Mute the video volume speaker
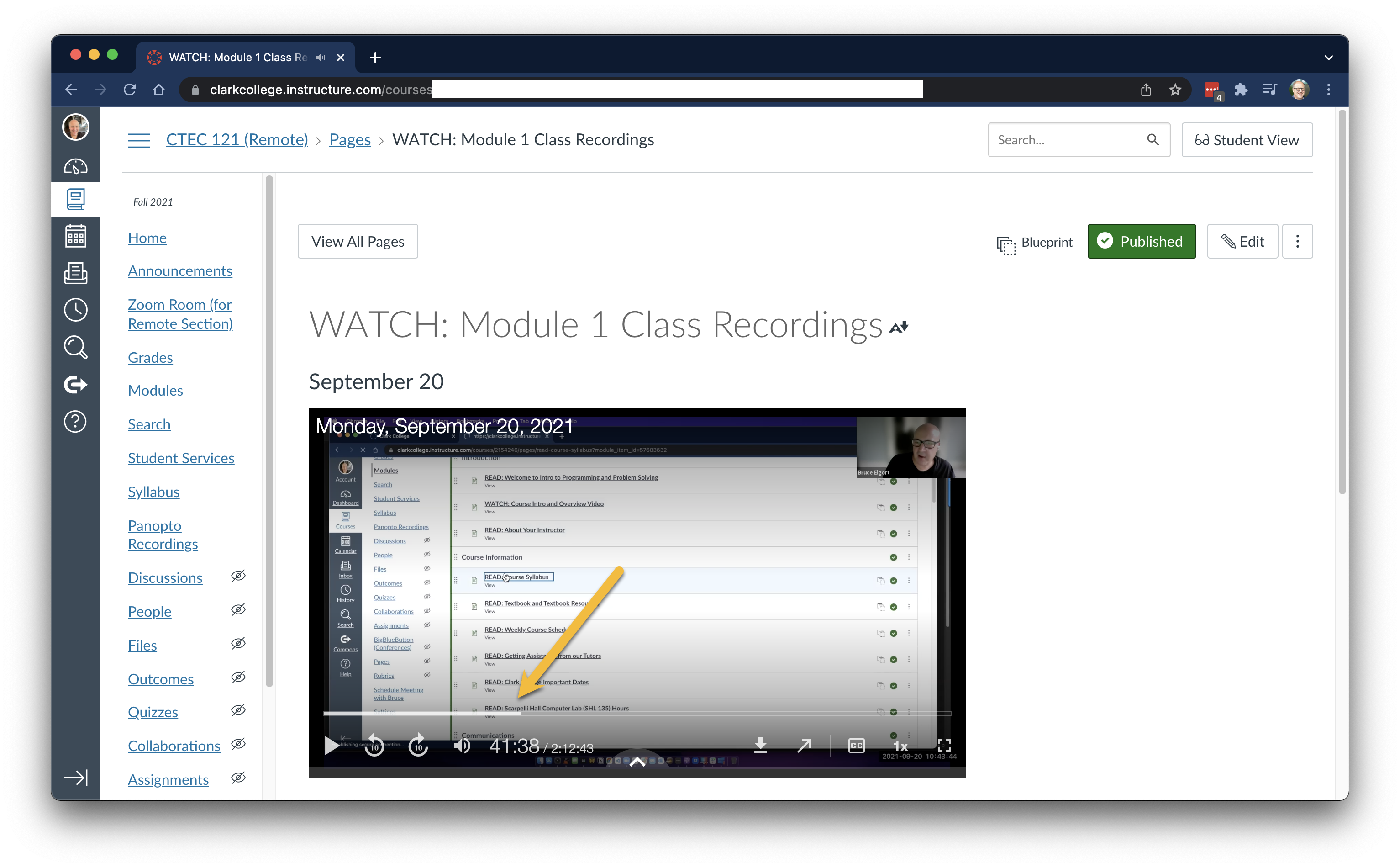This screenshot has width=1400, height=868. tap(462, 745)
